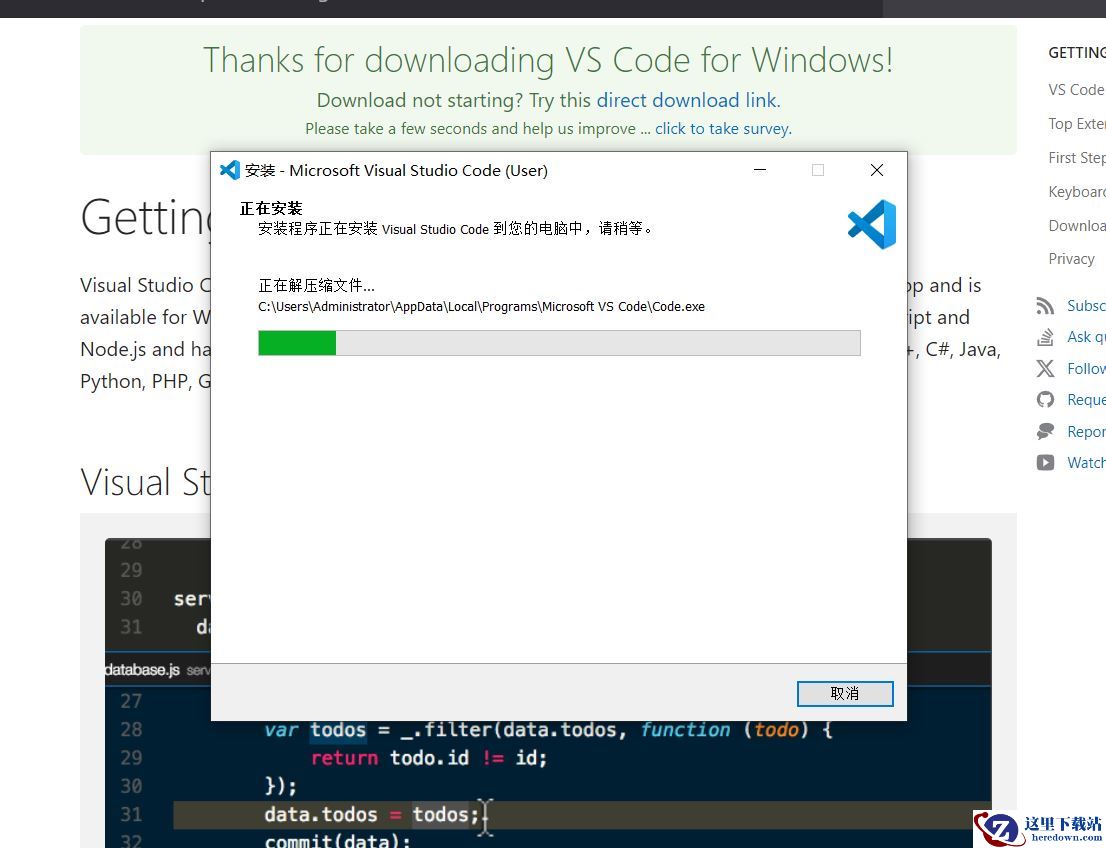Click the Stack Overflow icon beside Ask
The image size is (1106, 848).
tap(1045, 337)
